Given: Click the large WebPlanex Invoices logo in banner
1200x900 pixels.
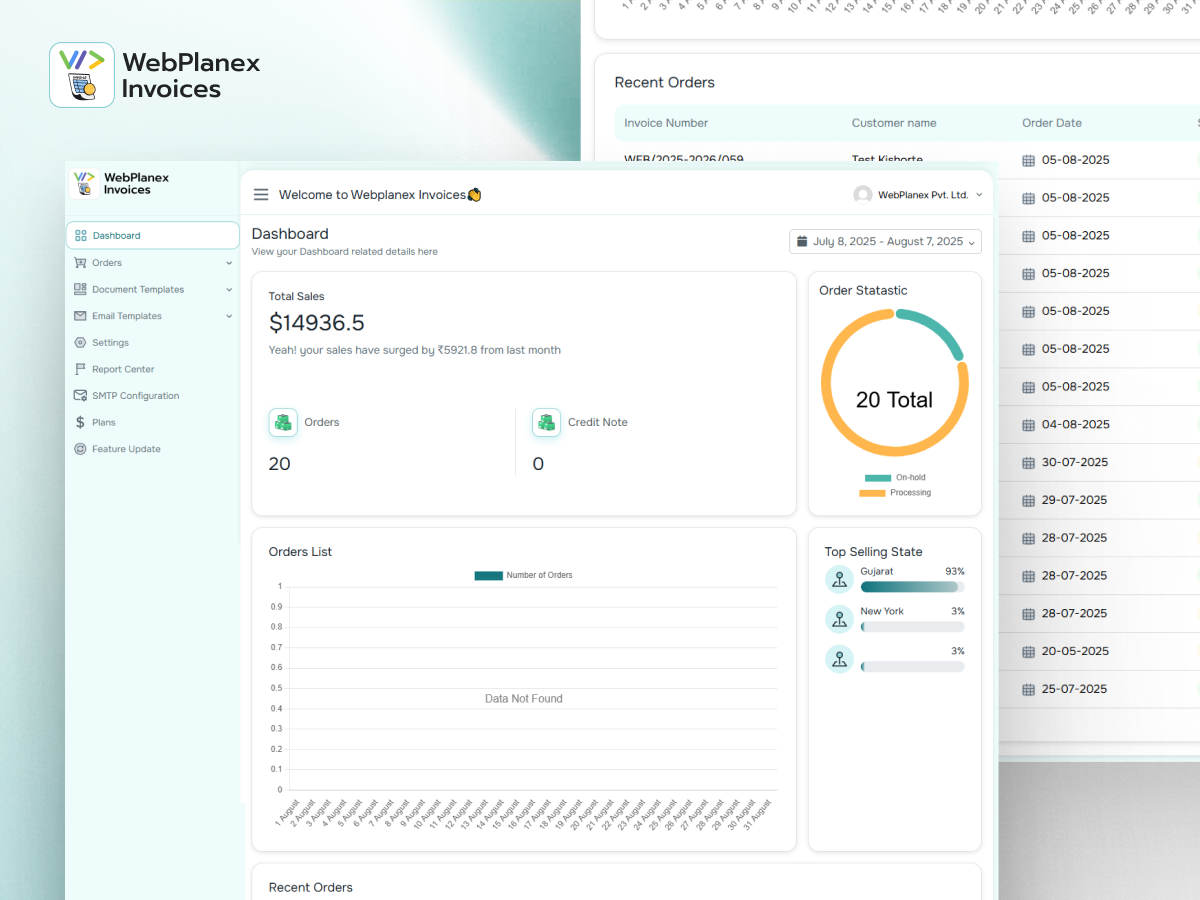Looking at the screenshot, I should 155,75.
